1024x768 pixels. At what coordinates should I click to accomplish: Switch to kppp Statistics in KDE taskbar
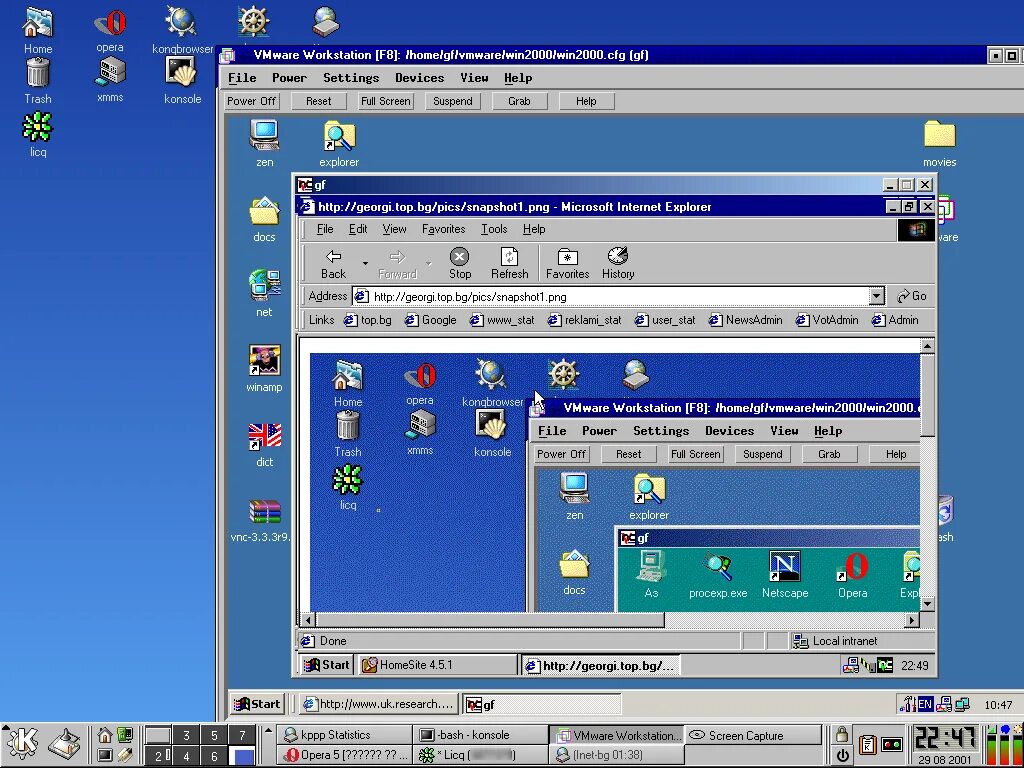click(345, 735)
